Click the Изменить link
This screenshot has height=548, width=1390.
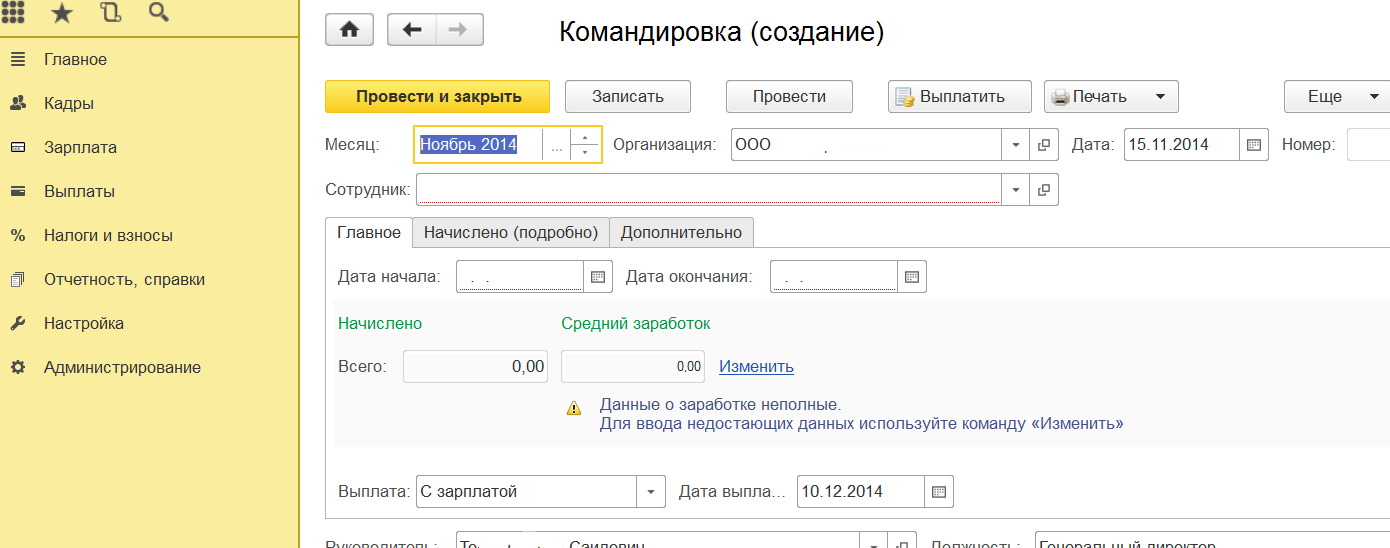tap(756, 366)
